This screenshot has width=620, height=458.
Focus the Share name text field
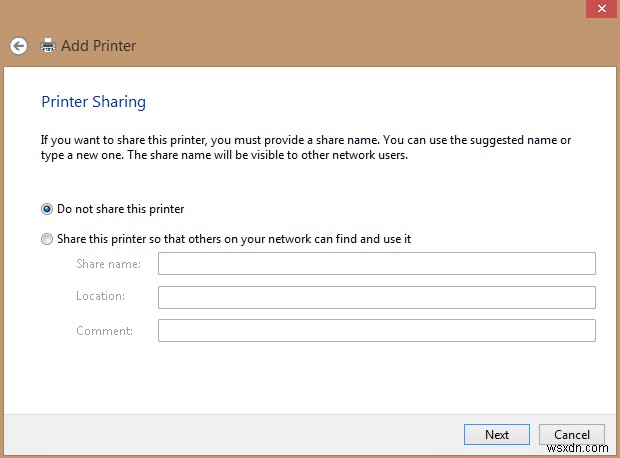click(x=376, y=263)
